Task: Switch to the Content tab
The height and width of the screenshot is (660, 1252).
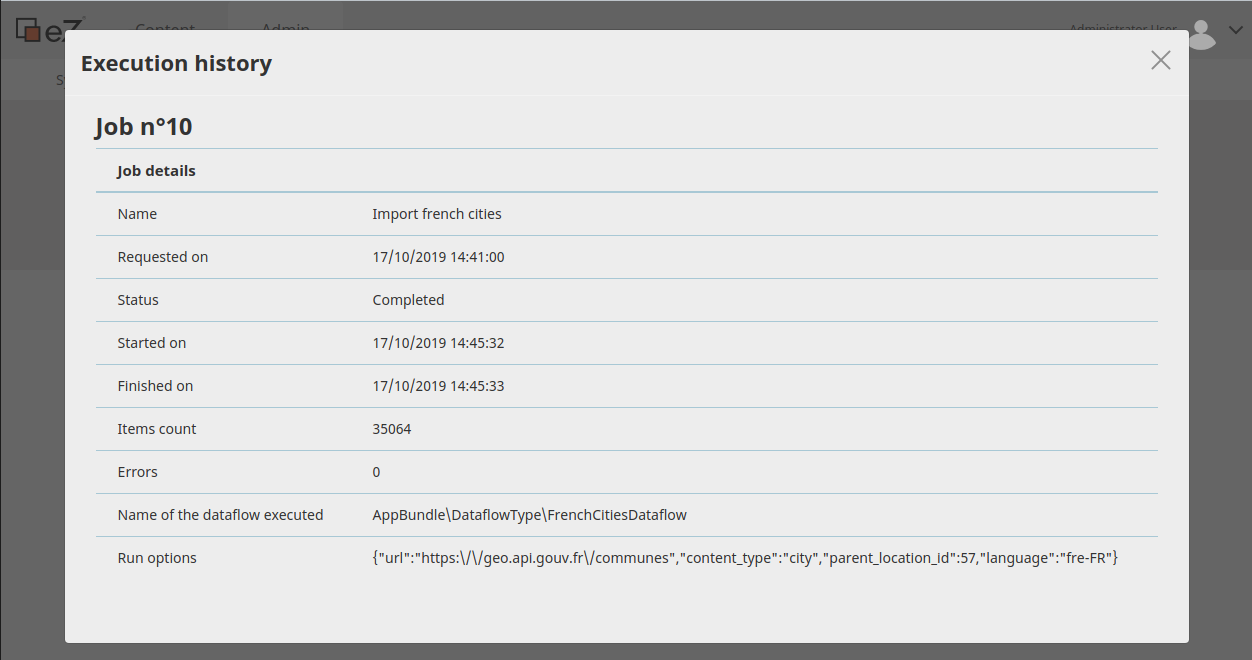Action: click(x=165, y=22)
